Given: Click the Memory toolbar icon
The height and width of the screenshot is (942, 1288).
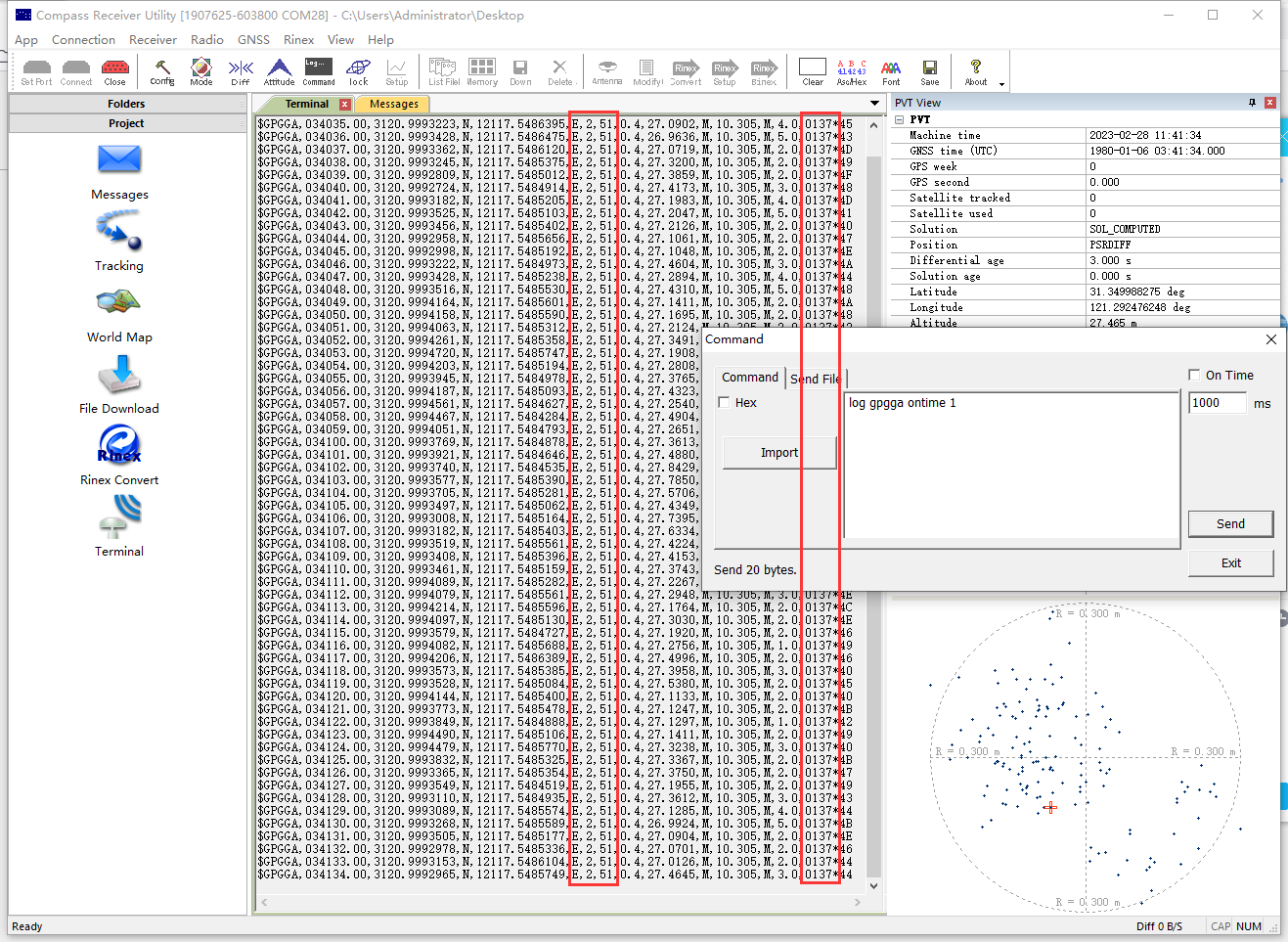Looking at the screenshot, I should click(x=482, y=71).
